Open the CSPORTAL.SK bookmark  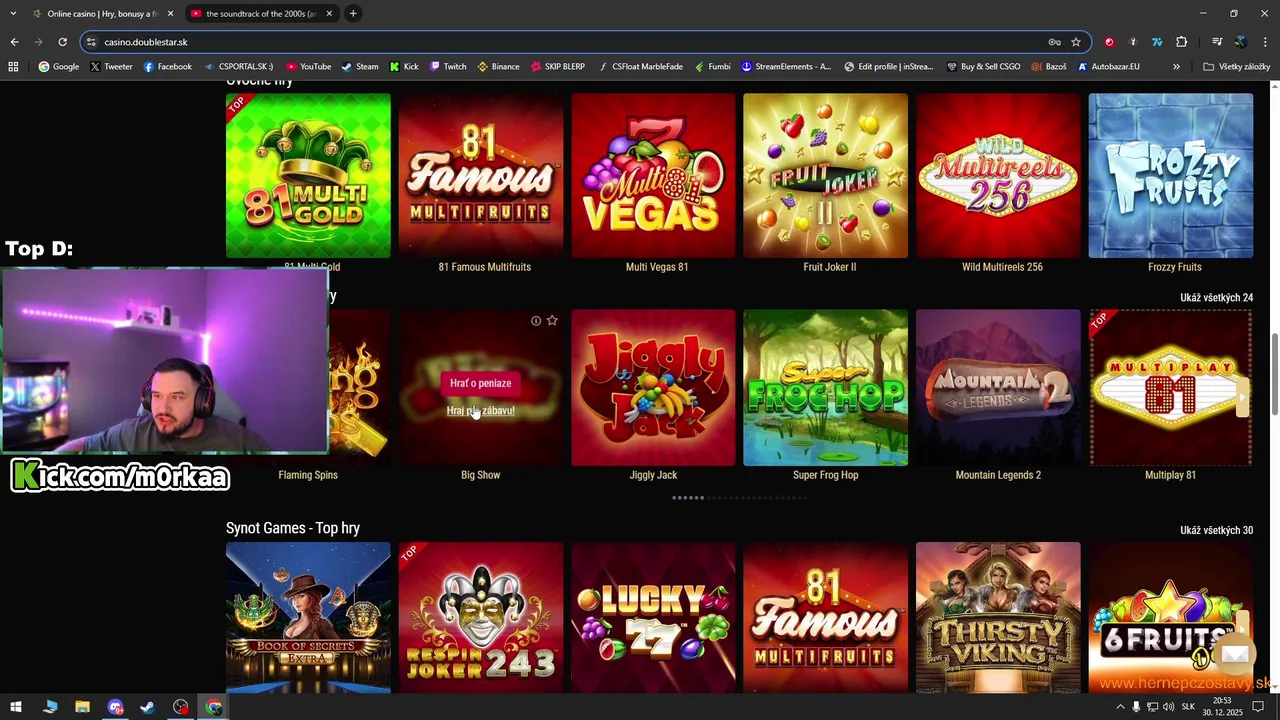click(238, 67)
